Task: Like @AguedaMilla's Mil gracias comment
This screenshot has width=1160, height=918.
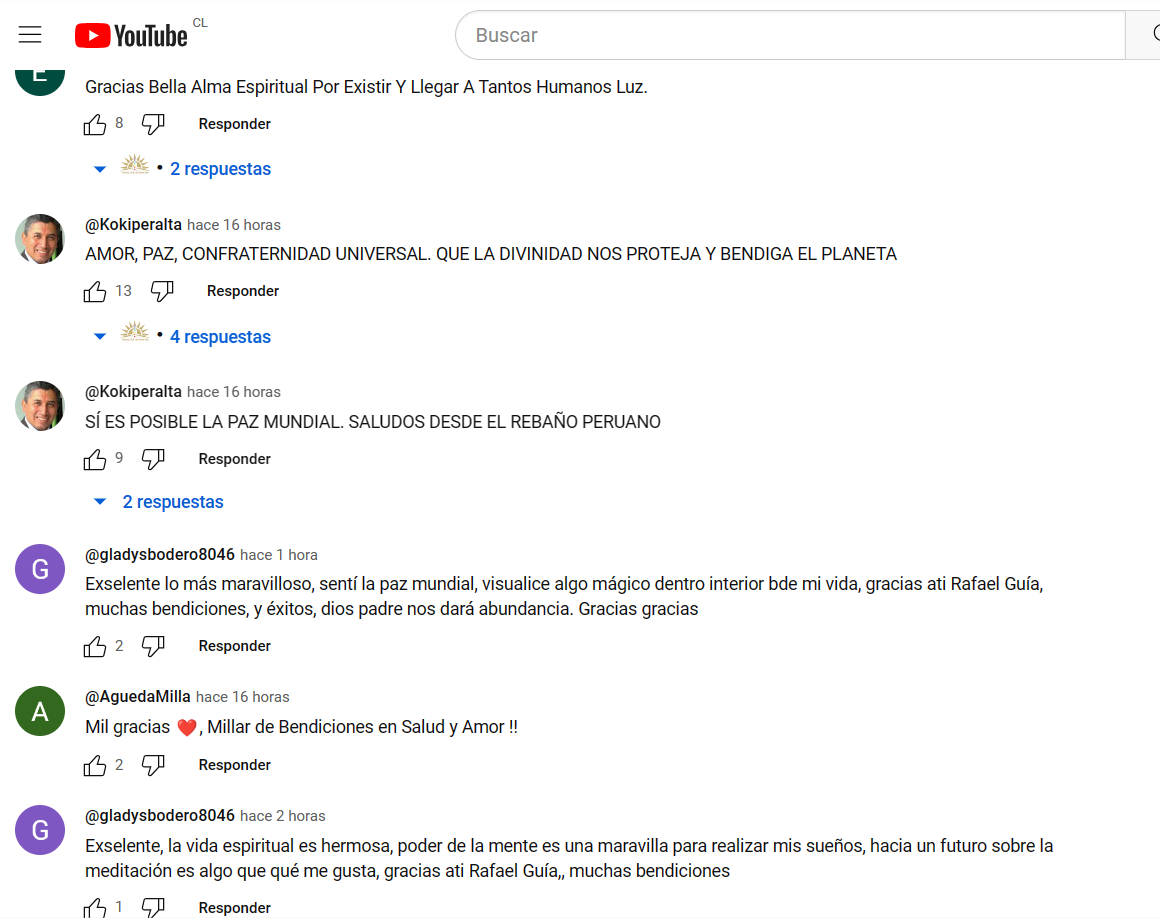Action: (x=95, y=765)
